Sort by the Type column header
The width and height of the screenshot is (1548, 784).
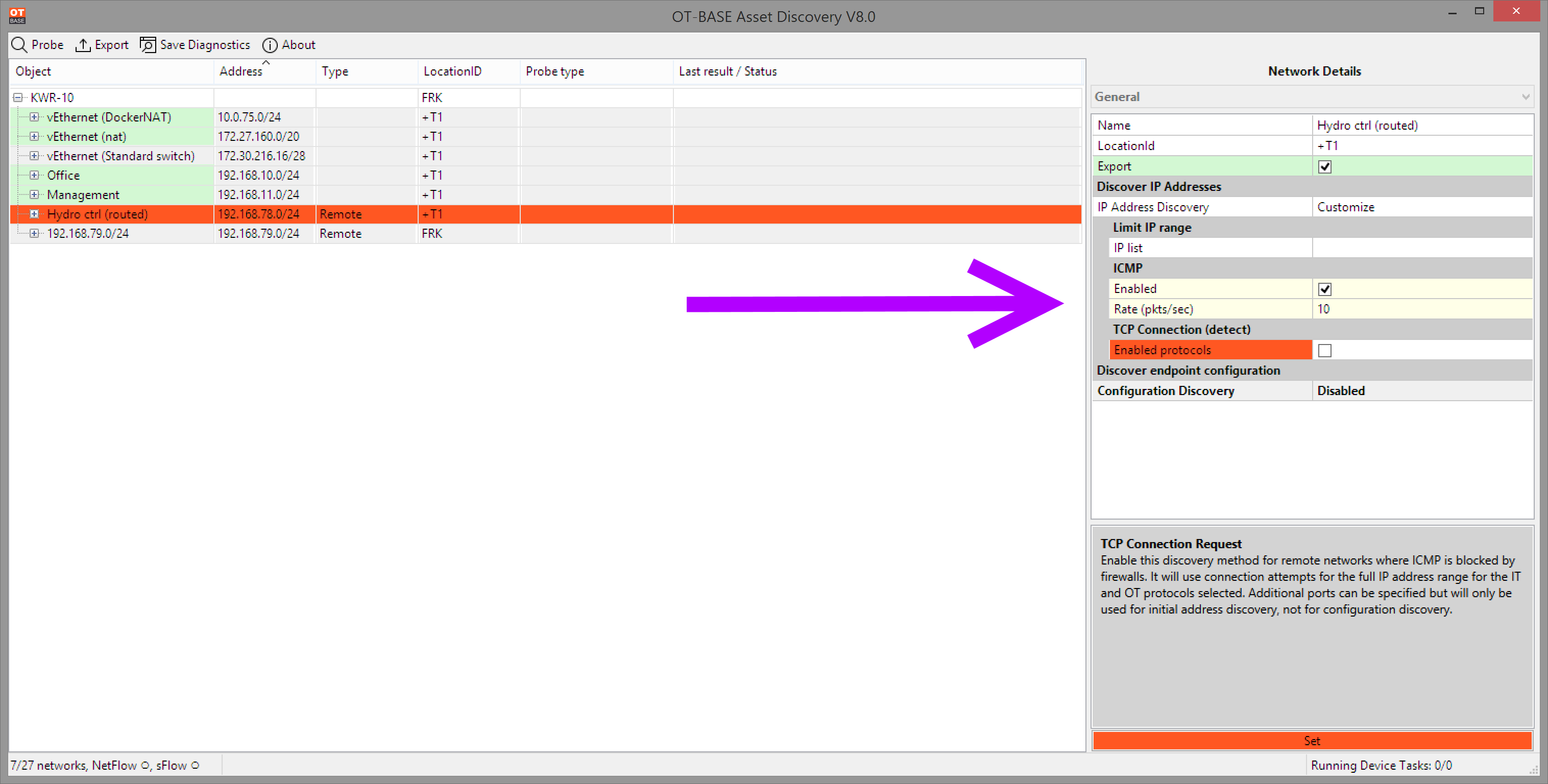367,71
